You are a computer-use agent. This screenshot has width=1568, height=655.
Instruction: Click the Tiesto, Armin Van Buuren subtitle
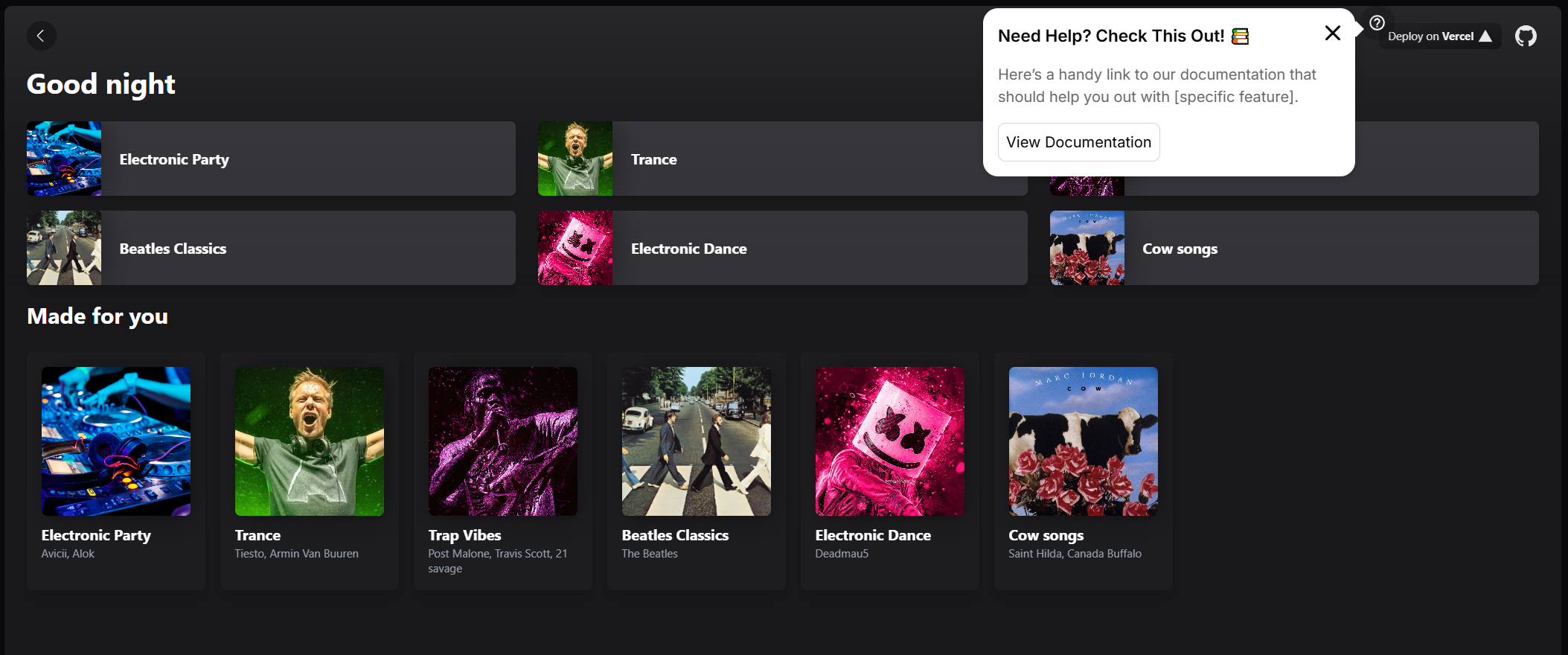pos(296,554)
